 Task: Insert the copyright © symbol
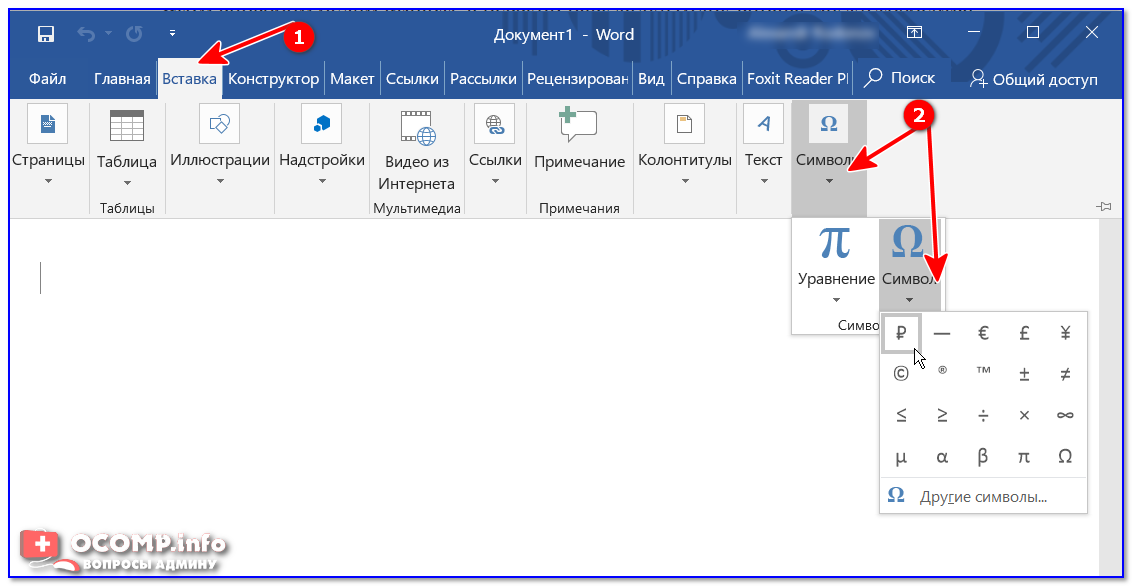point(900,374)
